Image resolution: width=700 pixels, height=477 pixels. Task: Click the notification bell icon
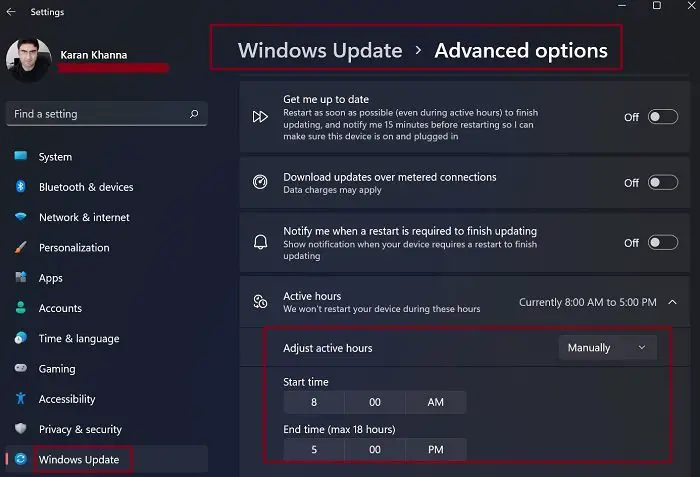click(260, 242)
